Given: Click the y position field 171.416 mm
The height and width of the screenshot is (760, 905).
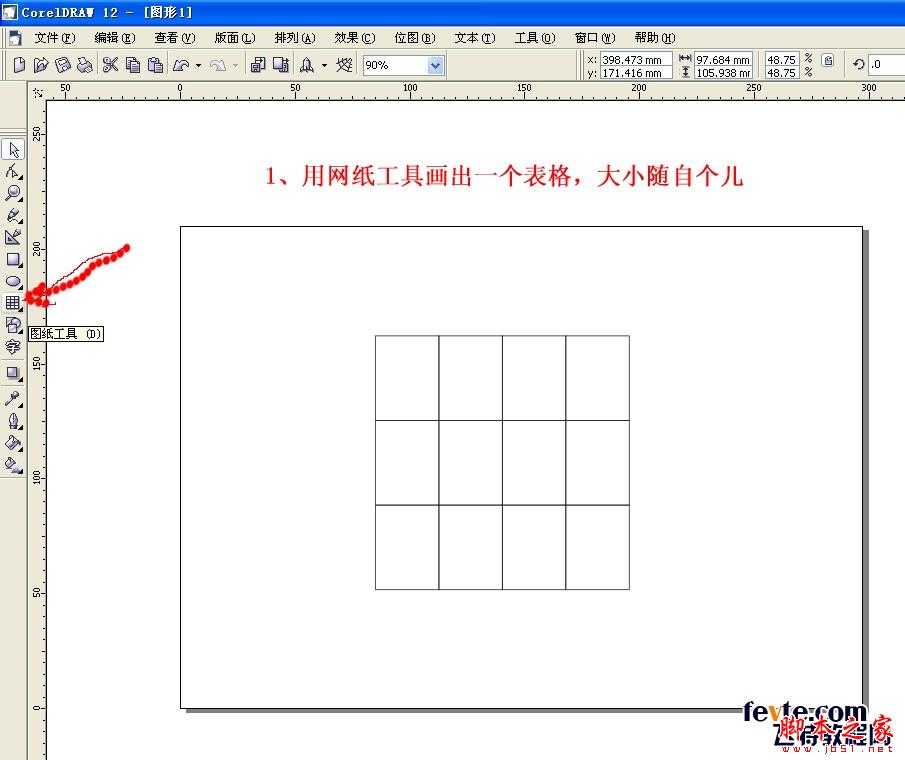Looking at the screenshot, I should (636, 73).
